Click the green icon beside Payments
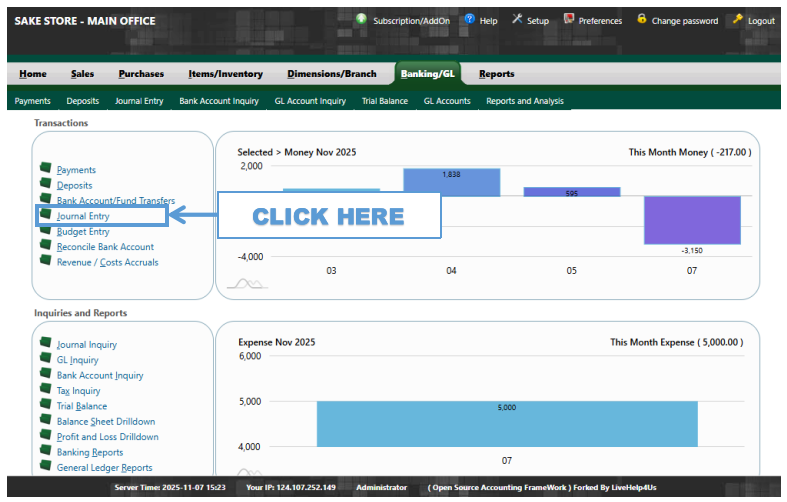The image size is (787, 502). tap(45, 169)
